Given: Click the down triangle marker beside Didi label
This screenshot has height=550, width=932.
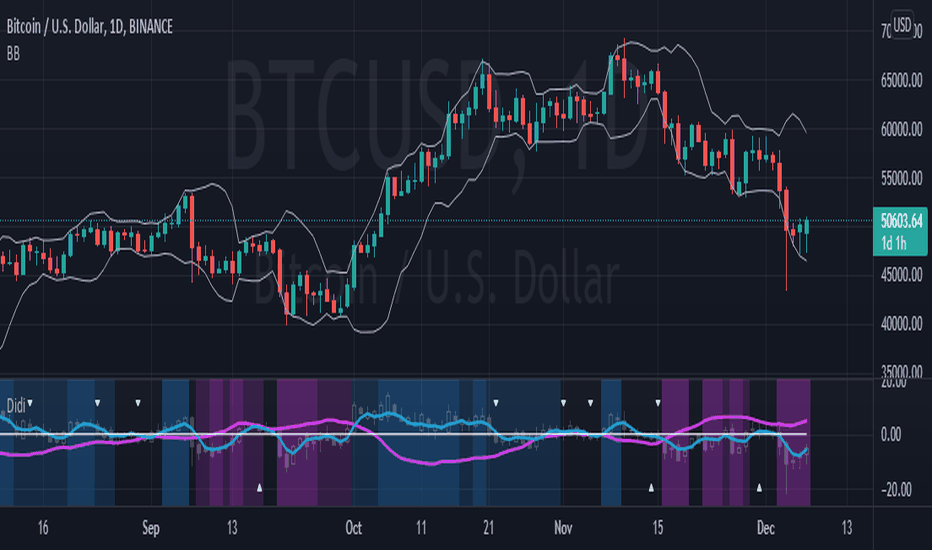Looking at the screenshot, I should point(30,403).
